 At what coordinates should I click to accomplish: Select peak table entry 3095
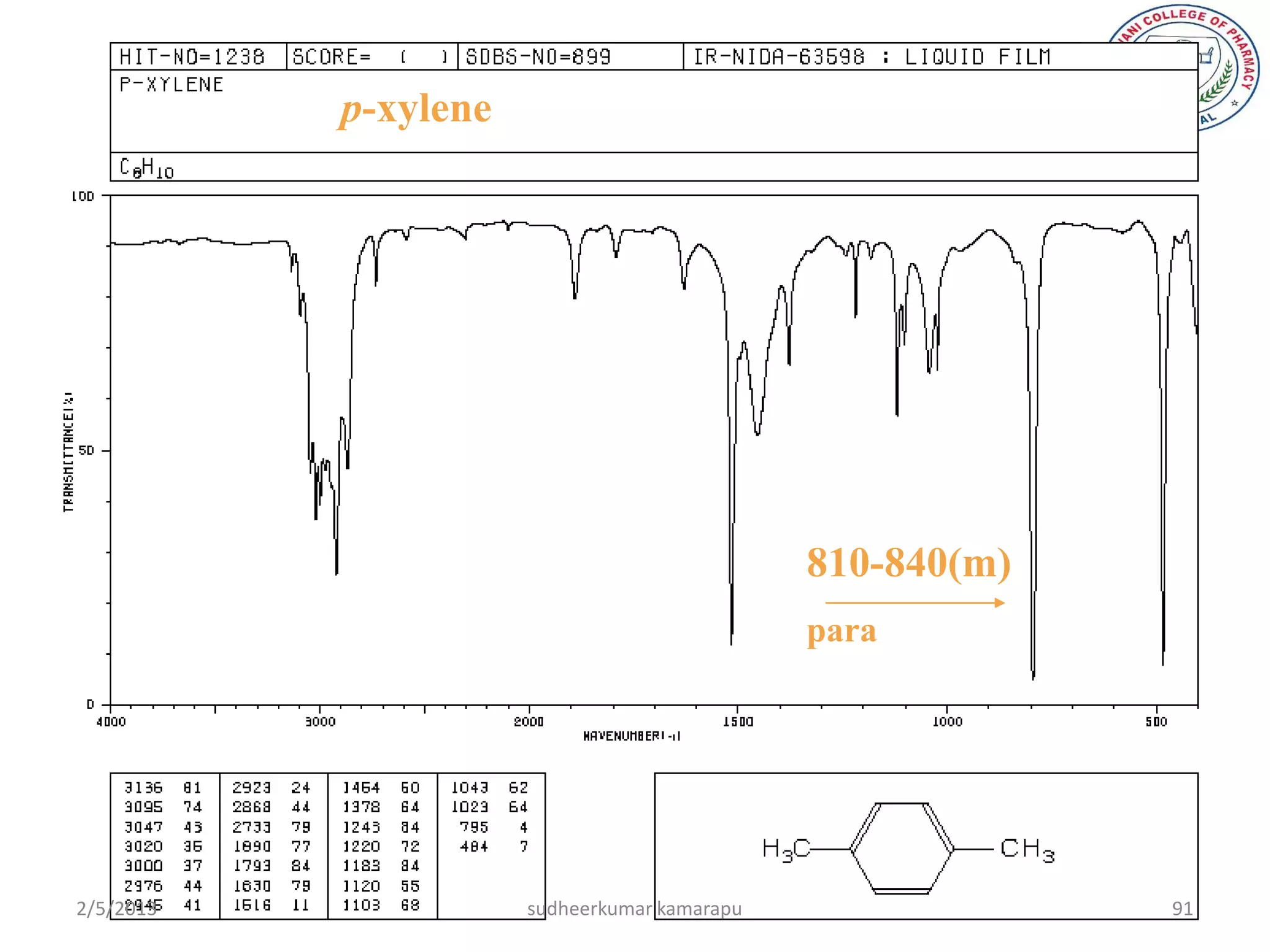[164, 807]
